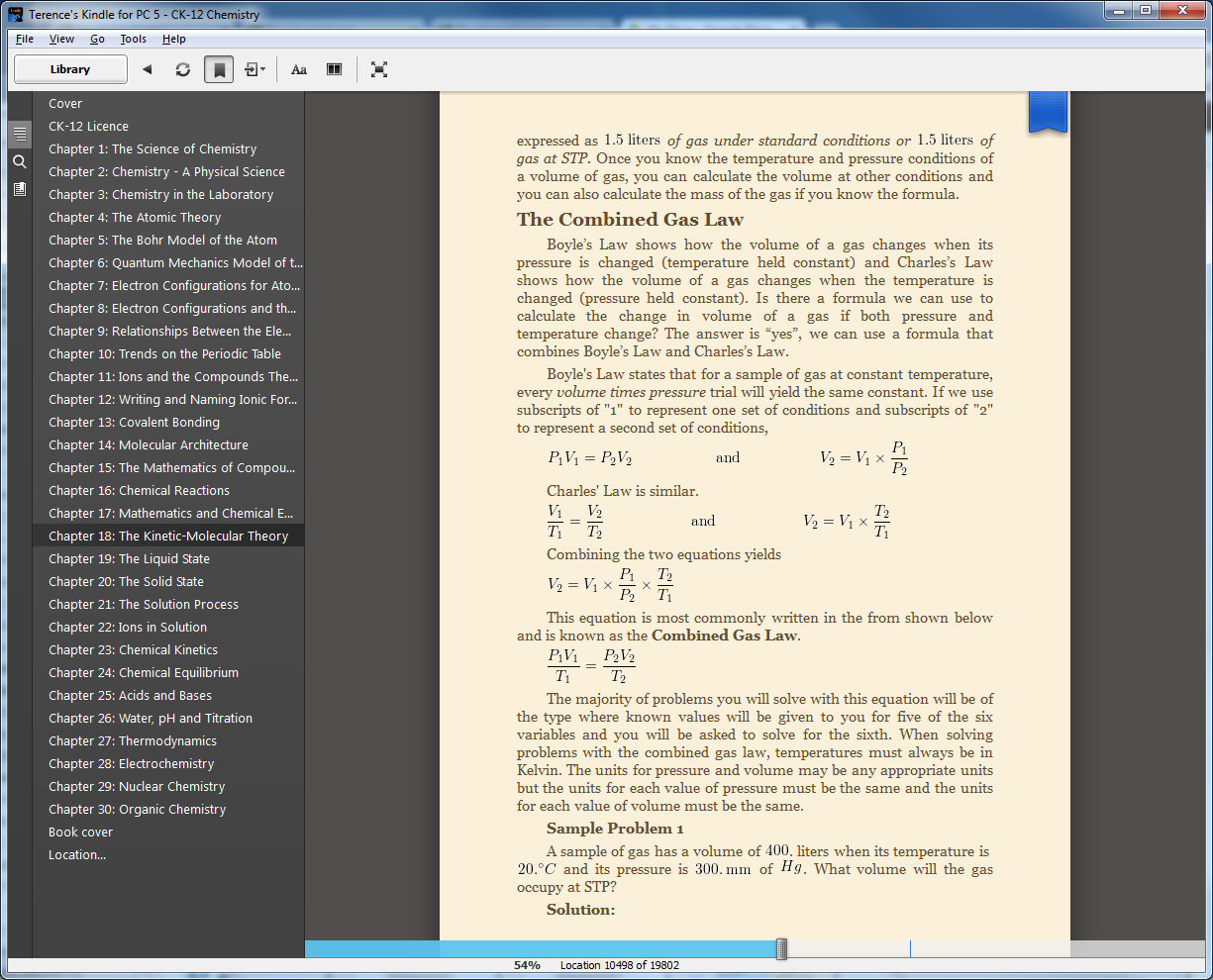The height and width of the screenshot is (980, 1213).
Task: Open the notes and marks panel
Action: [20, 188]
